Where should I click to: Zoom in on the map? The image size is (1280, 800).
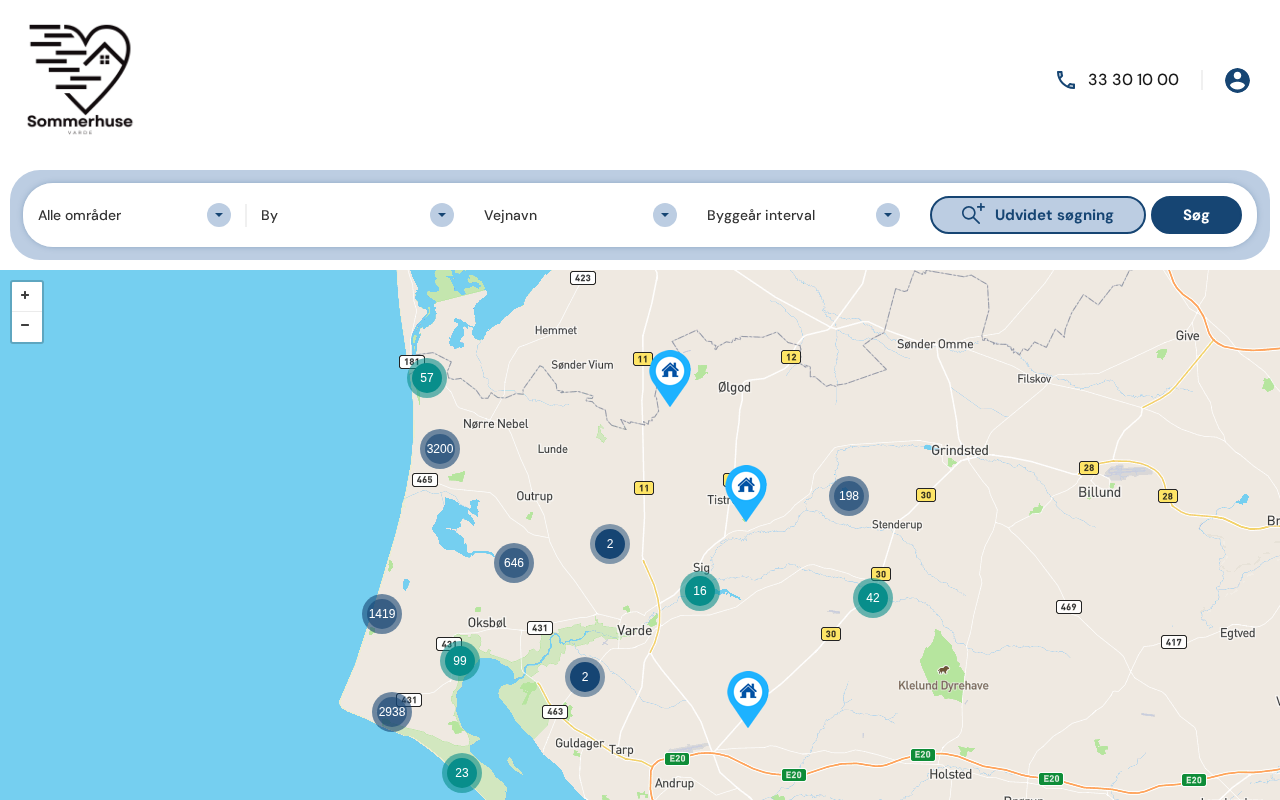(x=26, y=296)
